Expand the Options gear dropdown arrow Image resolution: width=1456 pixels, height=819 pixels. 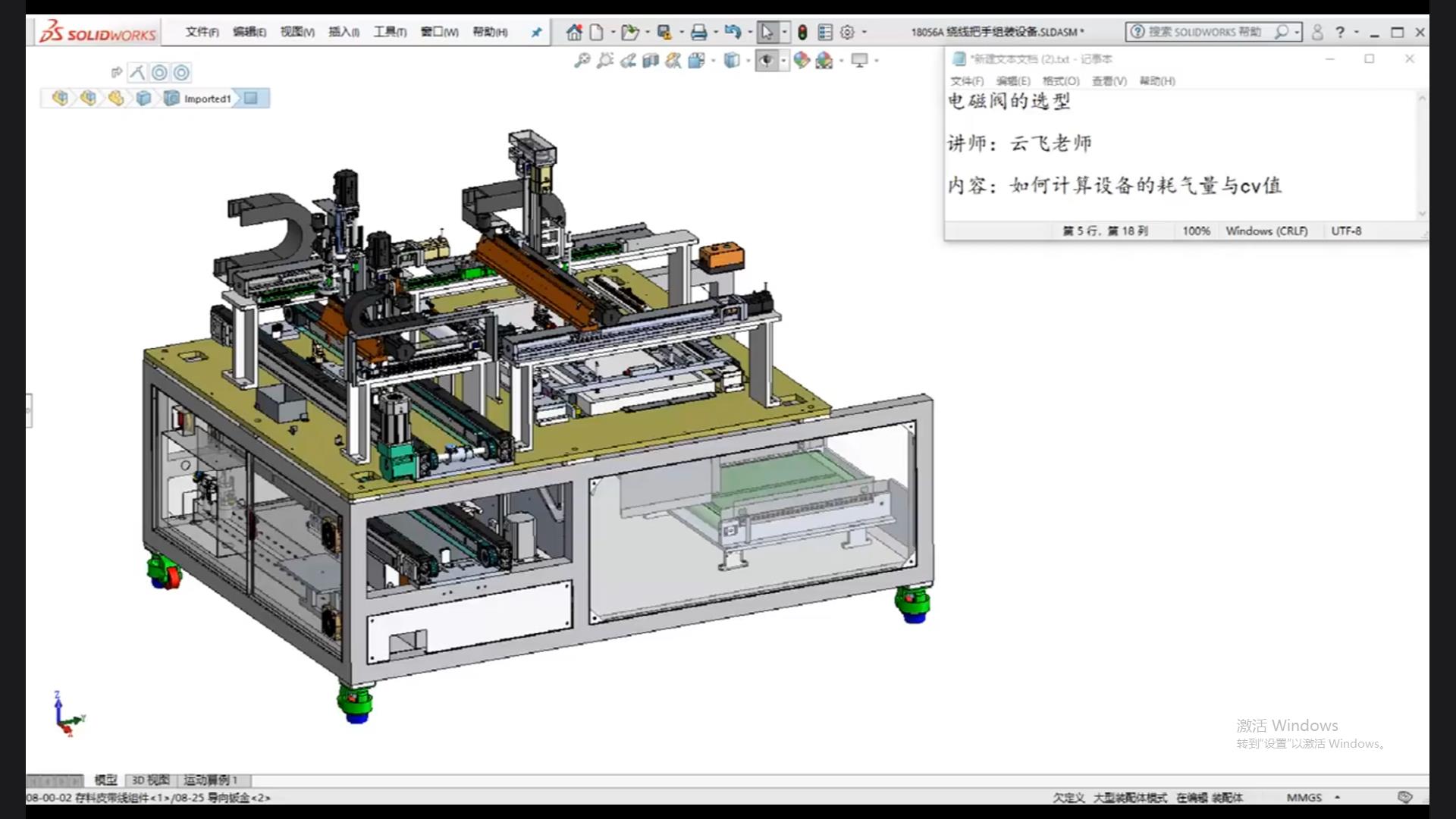(x=864, y=32)
